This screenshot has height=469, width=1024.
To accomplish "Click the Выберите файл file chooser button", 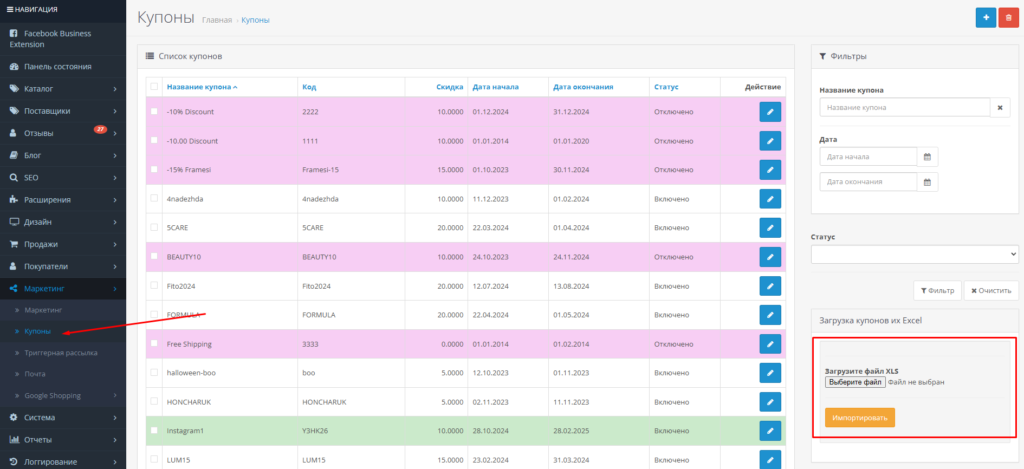I will coord(854,382).
